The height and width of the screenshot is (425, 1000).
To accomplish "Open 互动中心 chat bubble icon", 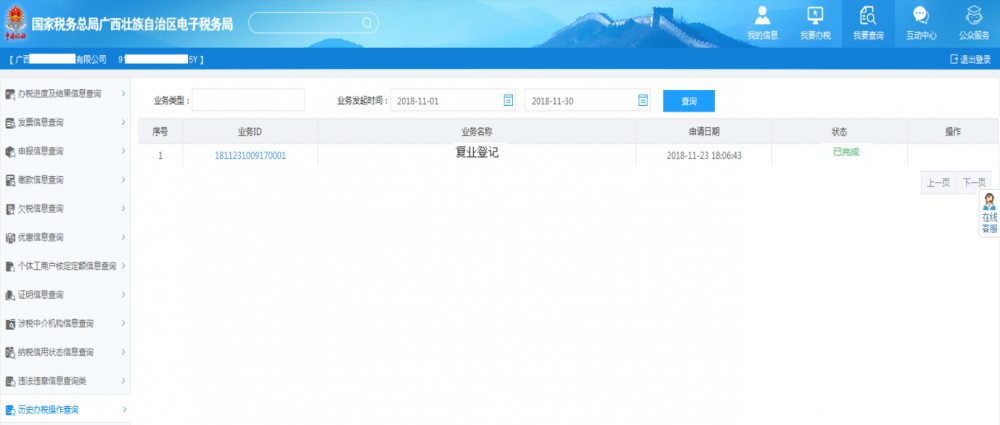I will [x=921, y=15].
